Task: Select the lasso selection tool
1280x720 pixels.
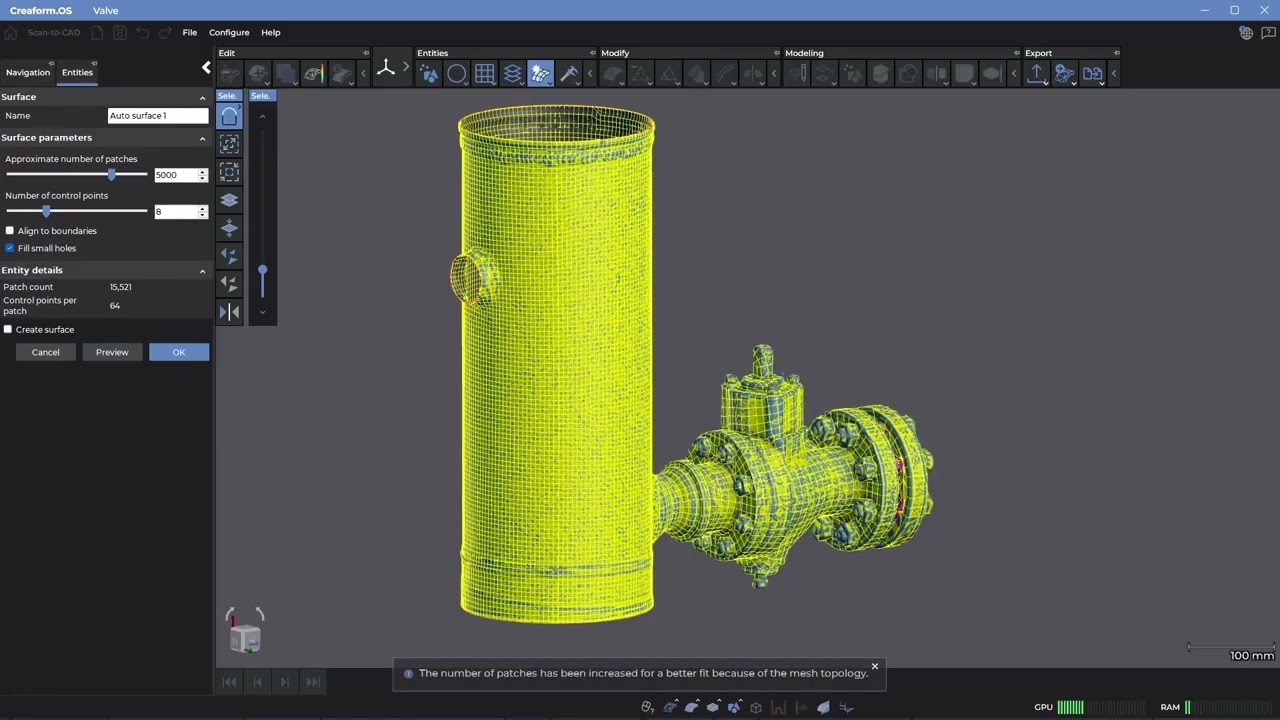Action: coord(229,116)
